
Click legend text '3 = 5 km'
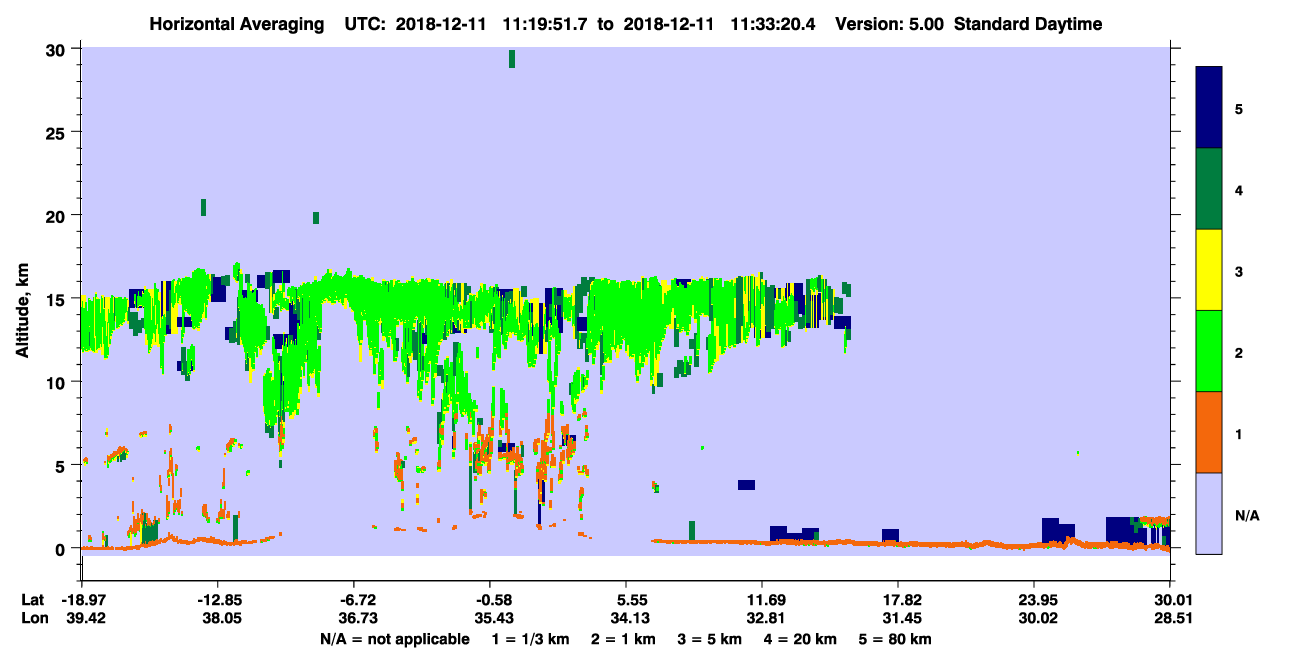coord(709,639)
